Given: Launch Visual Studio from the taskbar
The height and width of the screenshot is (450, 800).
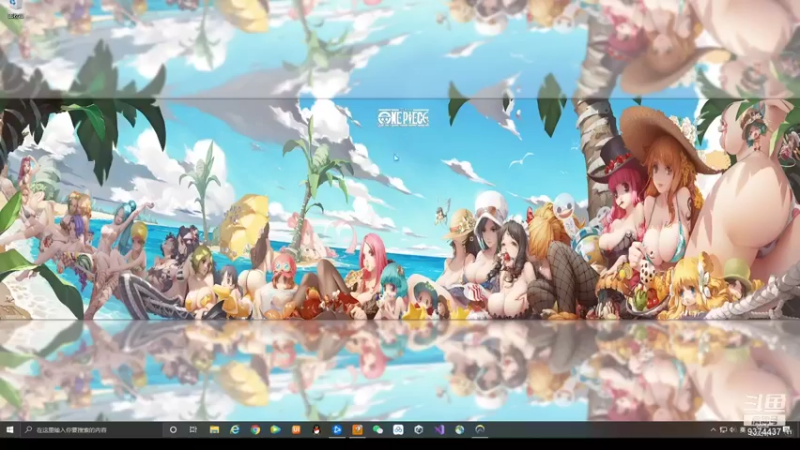Looking at the screenshot, I should point(439,430).
